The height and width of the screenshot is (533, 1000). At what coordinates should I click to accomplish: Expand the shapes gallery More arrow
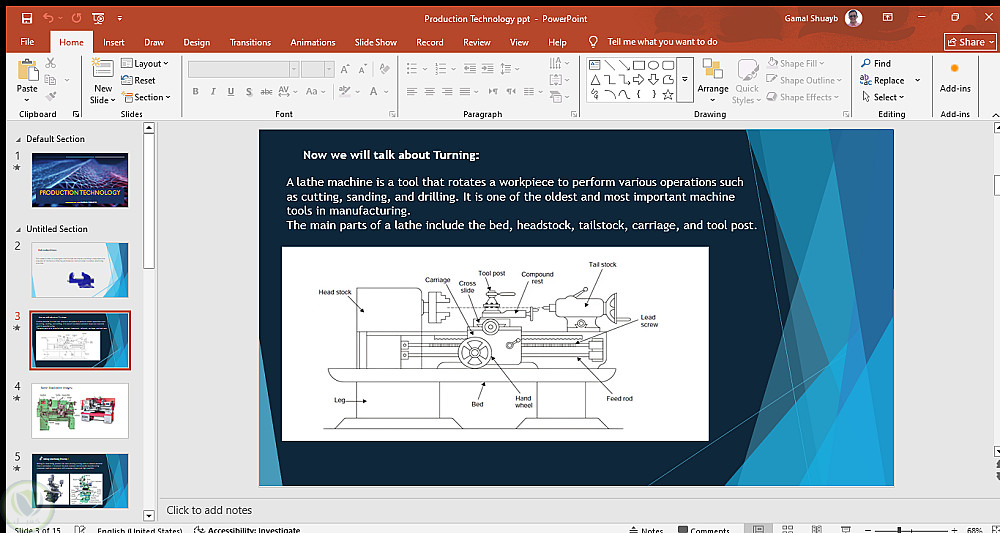tap(685, 80)
